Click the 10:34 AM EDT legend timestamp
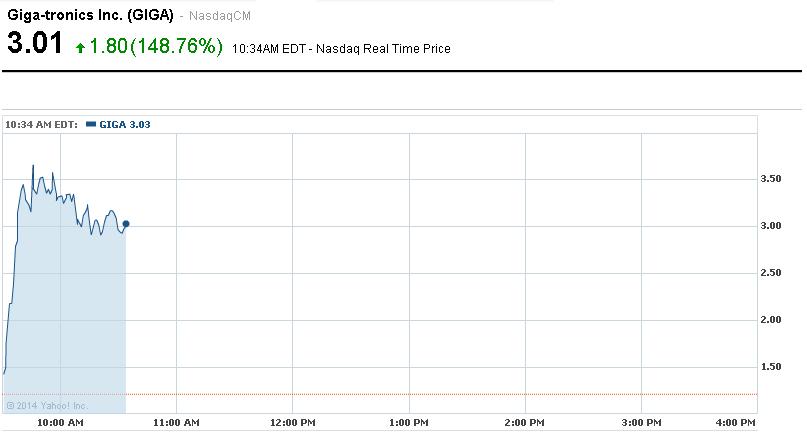Screen dimensions: 807x432 41,124
